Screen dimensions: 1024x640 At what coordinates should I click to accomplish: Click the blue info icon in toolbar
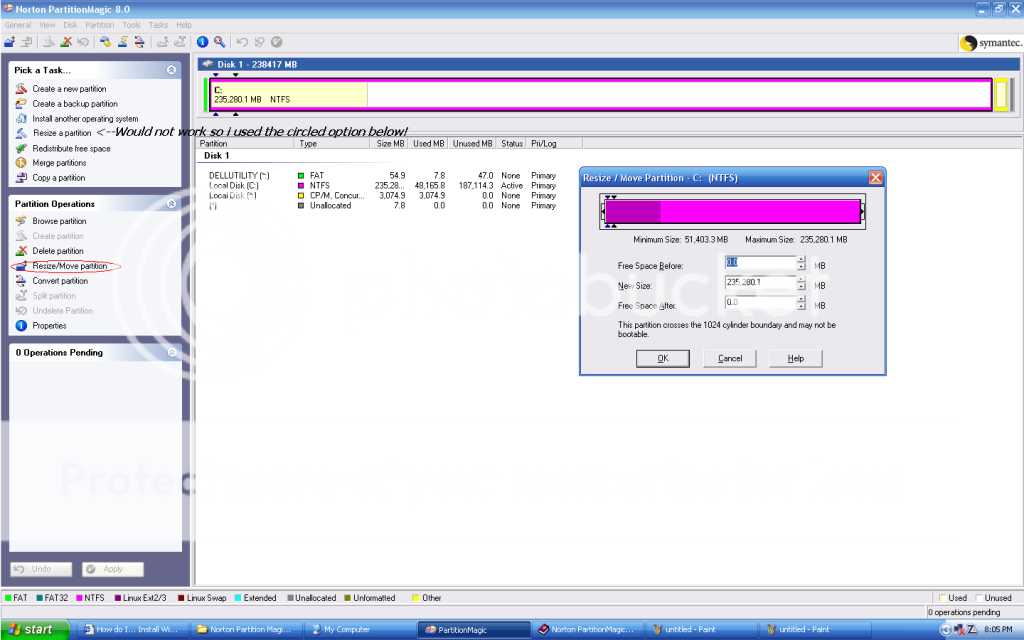tap(202, 42)
